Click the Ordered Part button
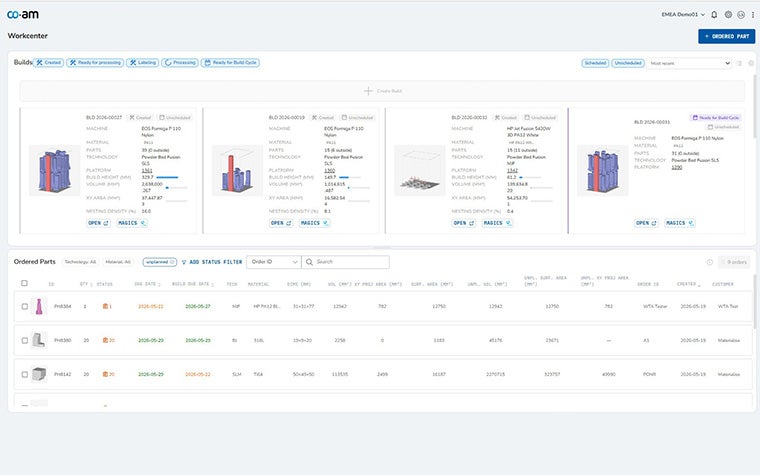760x475 pixels. (727, 36)
